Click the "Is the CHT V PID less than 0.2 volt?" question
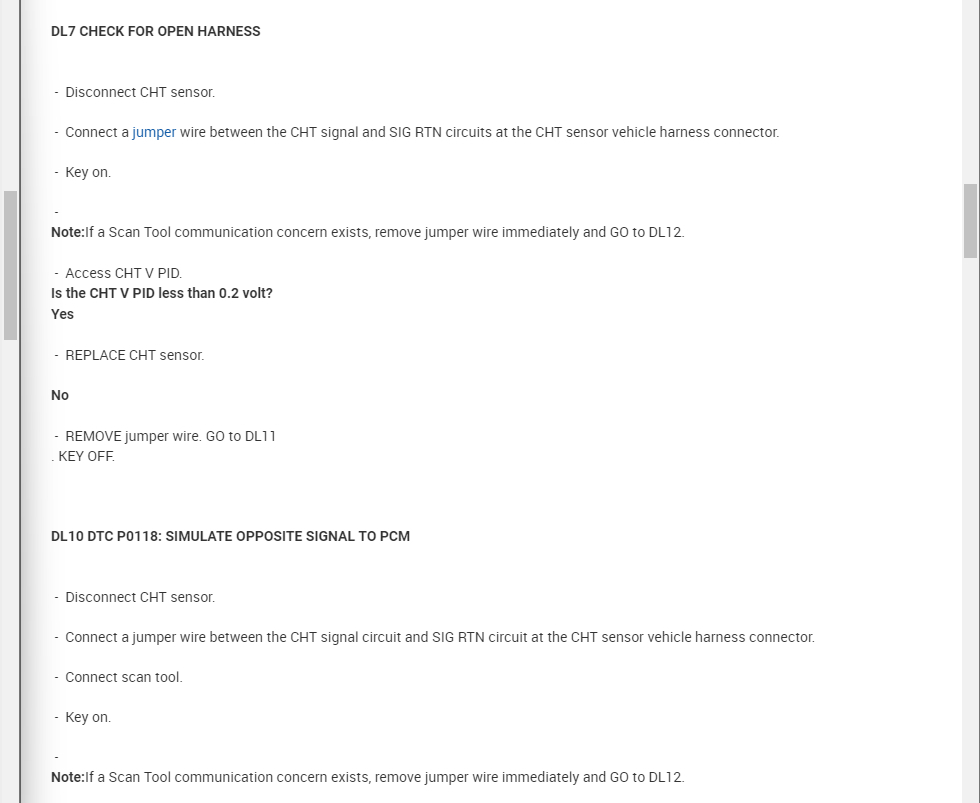 pyautogui.click(x=161, y=293)
